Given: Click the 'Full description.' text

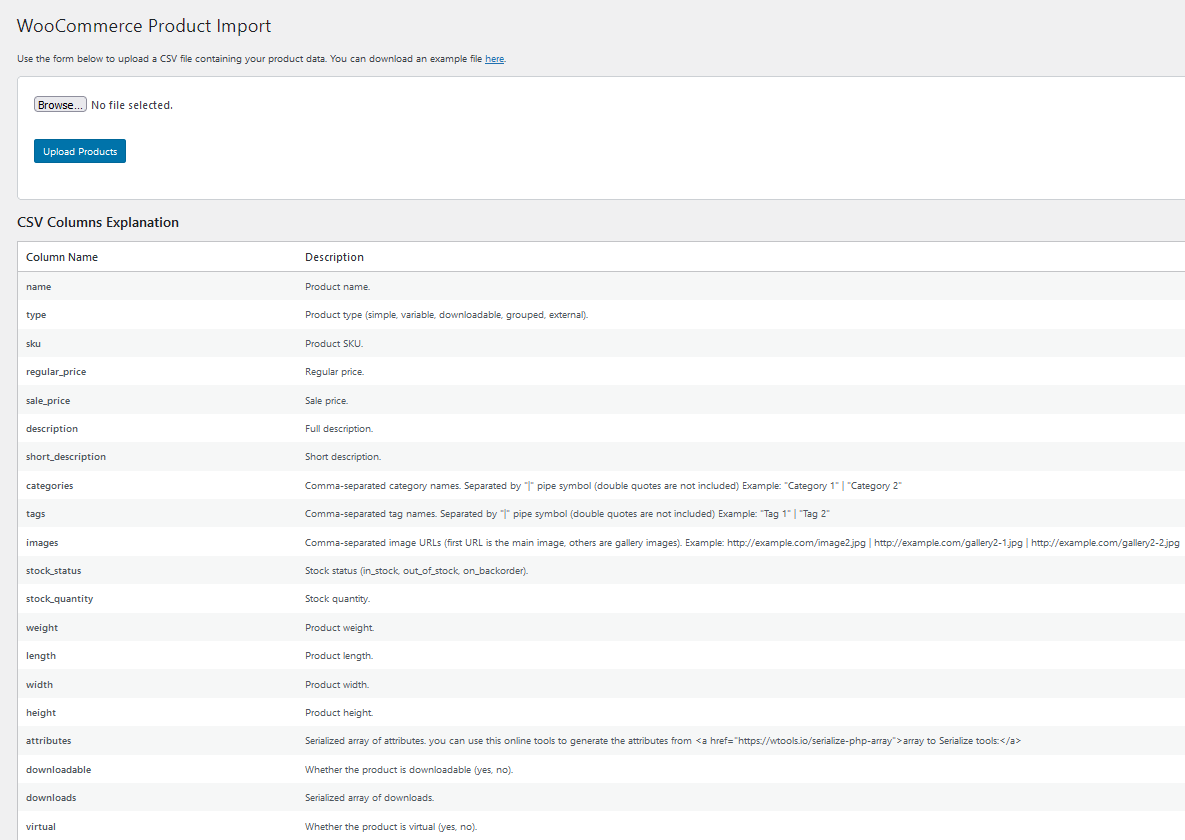Looking at the screenshot, I should click(x=339, y=429).
